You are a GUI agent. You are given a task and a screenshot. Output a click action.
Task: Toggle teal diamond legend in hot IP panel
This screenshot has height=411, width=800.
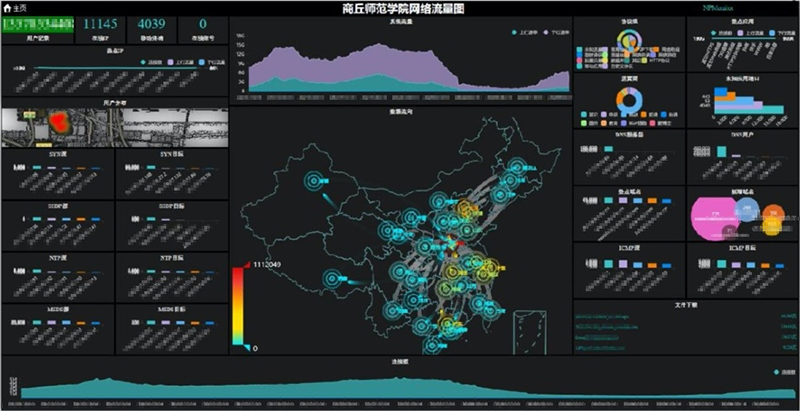click(x=144, y=62)
